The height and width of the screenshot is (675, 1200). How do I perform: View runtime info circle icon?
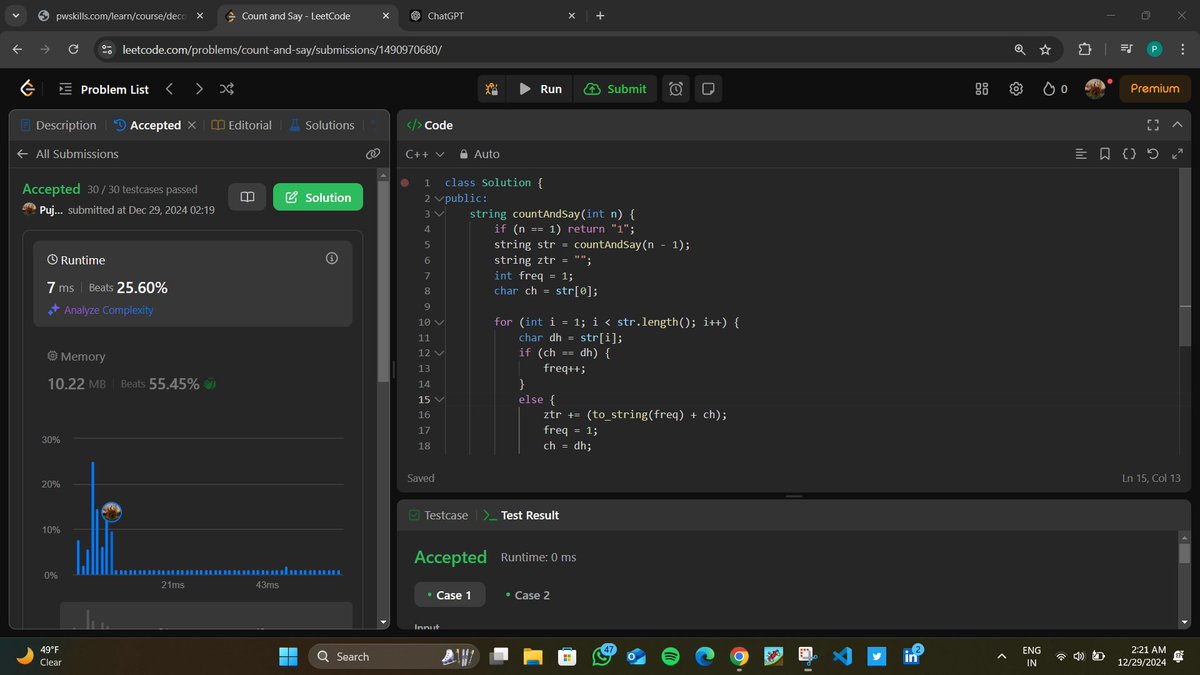(332, 258)
